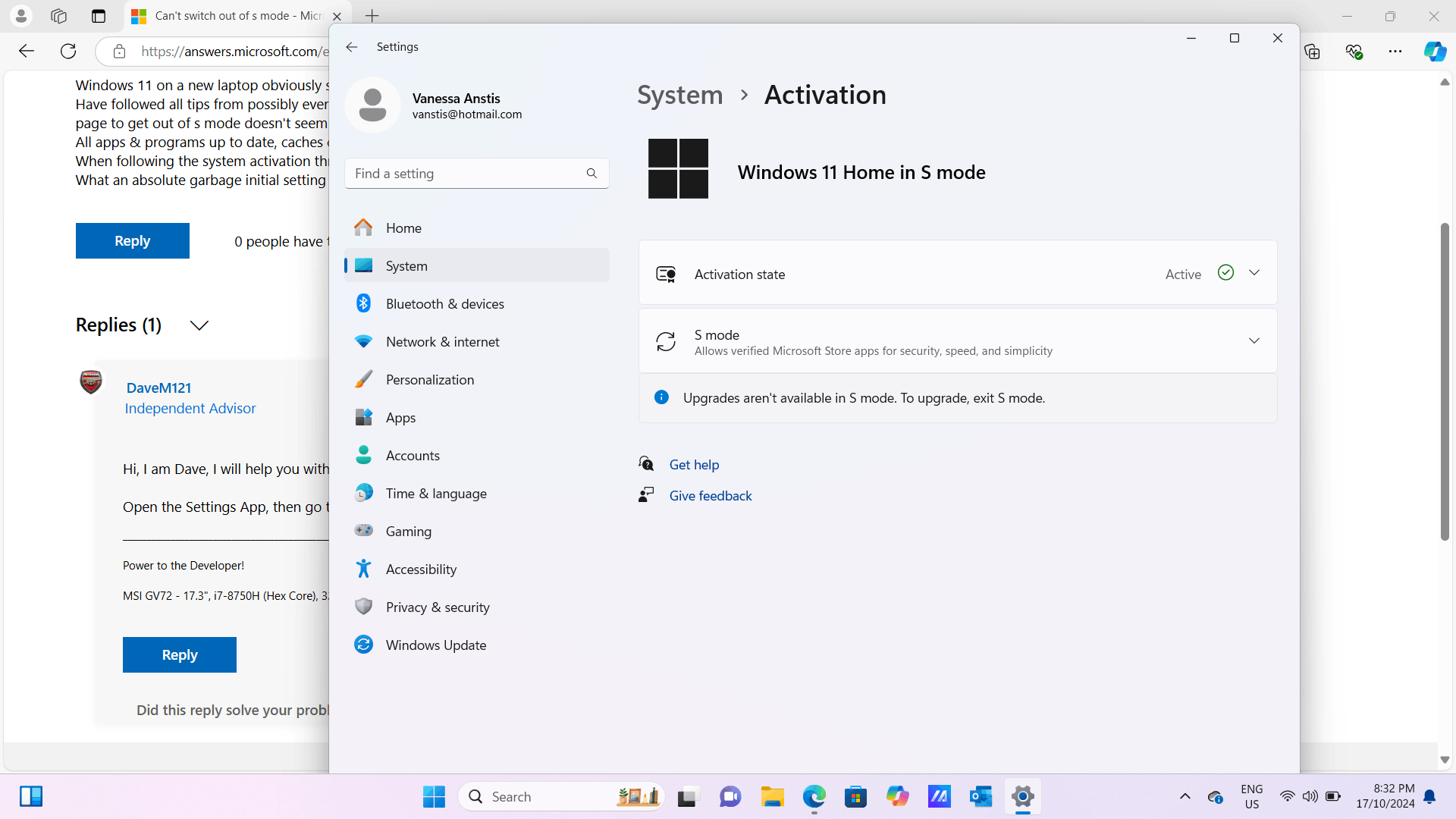This screenshot has height=819, width=1456.
Task: Open Windows Update settings
Action: (477, 645)
